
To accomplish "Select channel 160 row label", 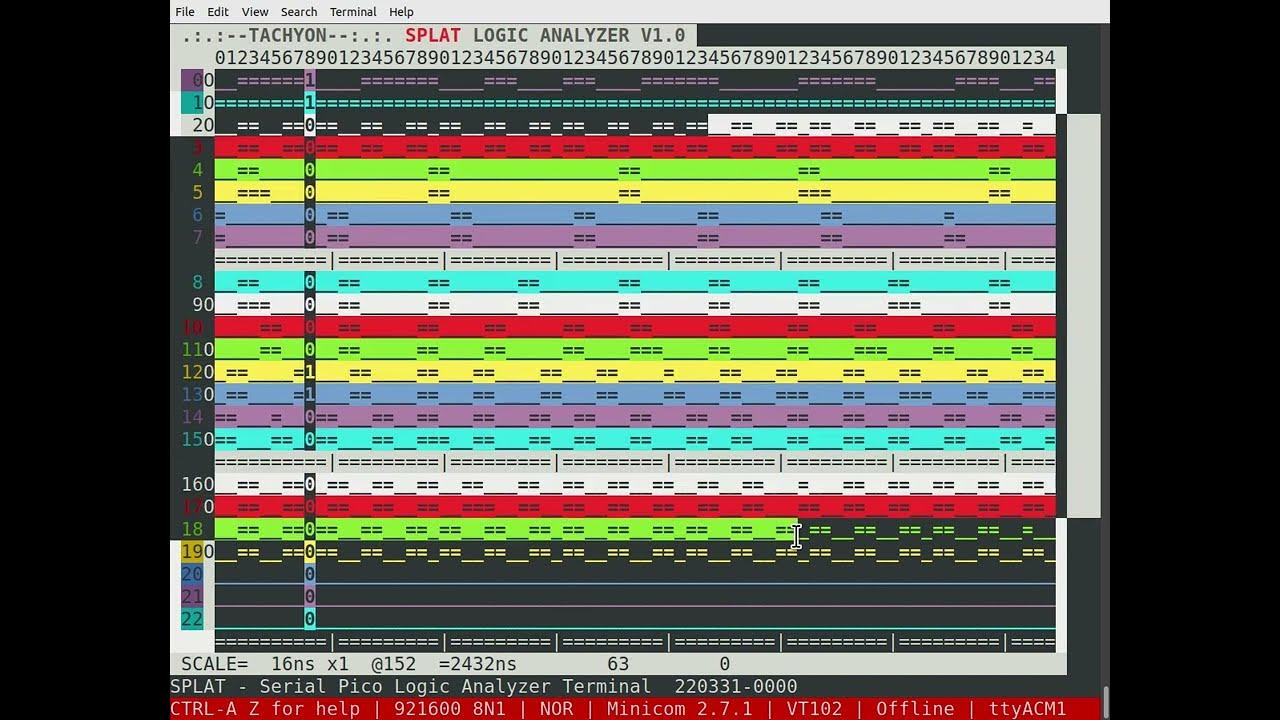I will [x=198, y=484].
